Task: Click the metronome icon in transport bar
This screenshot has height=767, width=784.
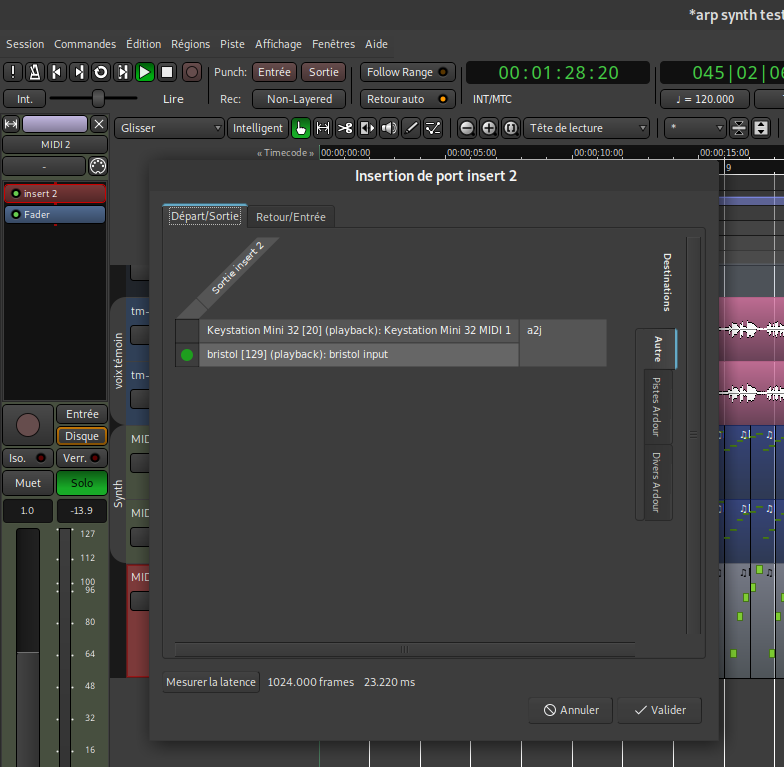Action: coord(34,72)
